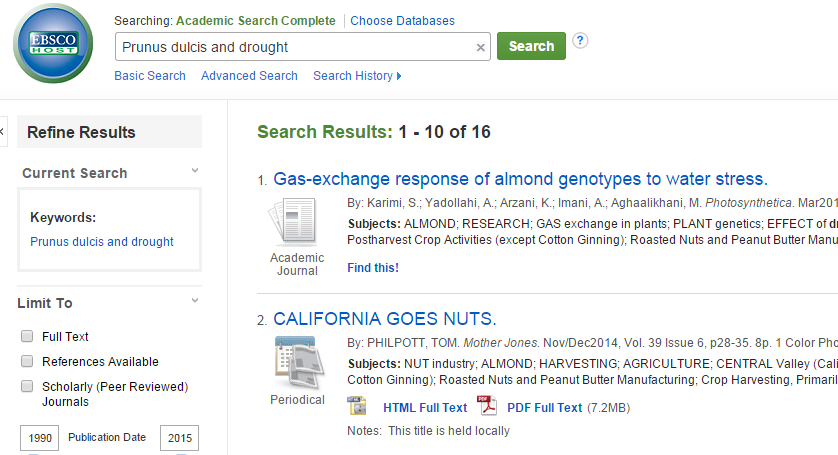
Task: Click the EBSCOhost logo
Action: tap(52, 46)
